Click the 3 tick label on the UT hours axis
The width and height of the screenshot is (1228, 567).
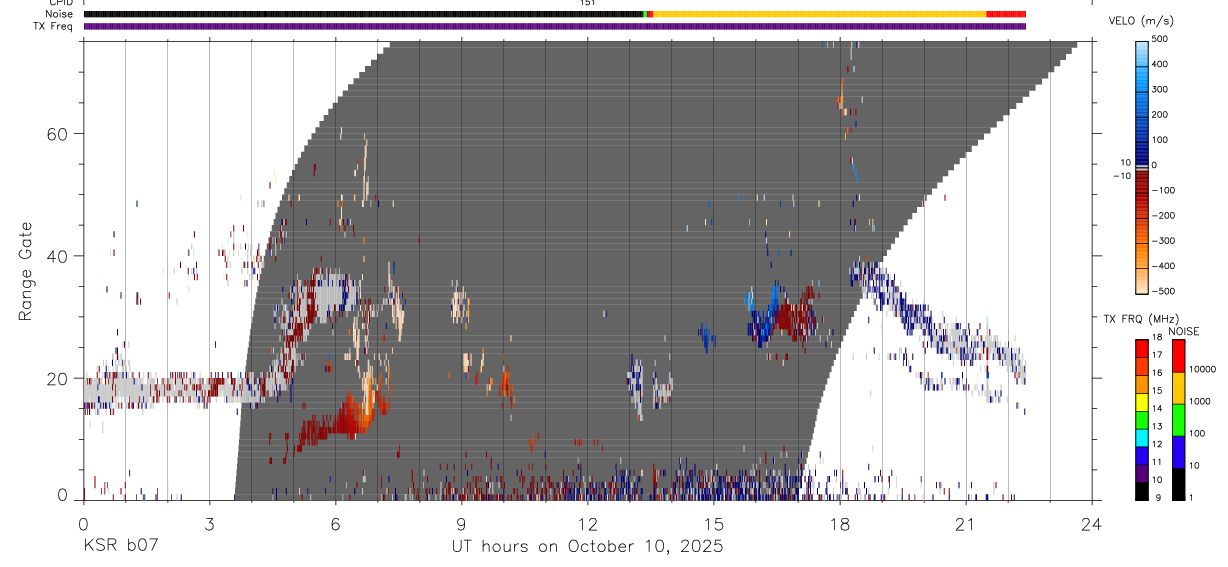(209, 524)
